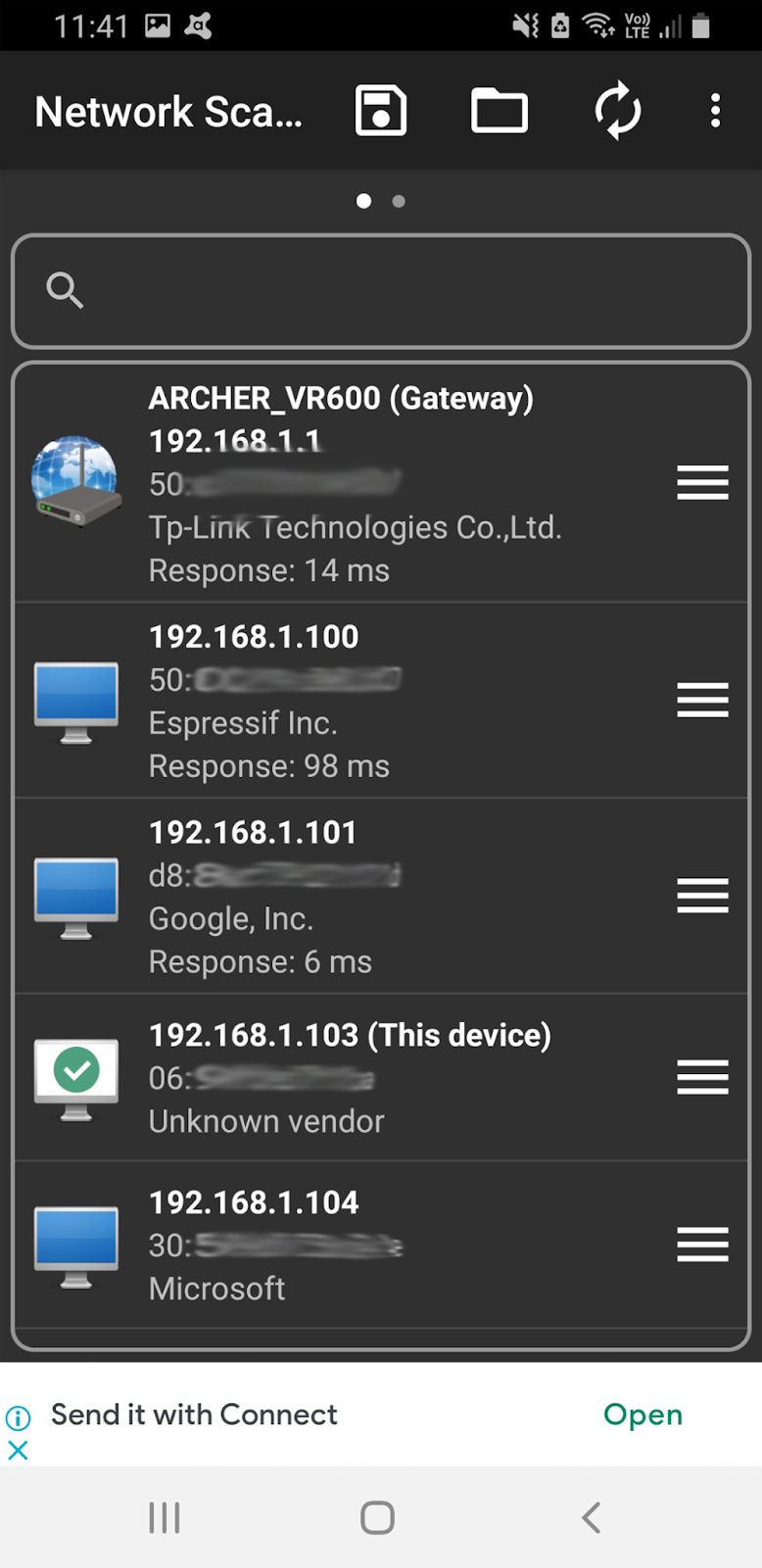Switch to the second page indicator dot
The height and width of the screenshot is (1568, 762).
click(399, 201)
